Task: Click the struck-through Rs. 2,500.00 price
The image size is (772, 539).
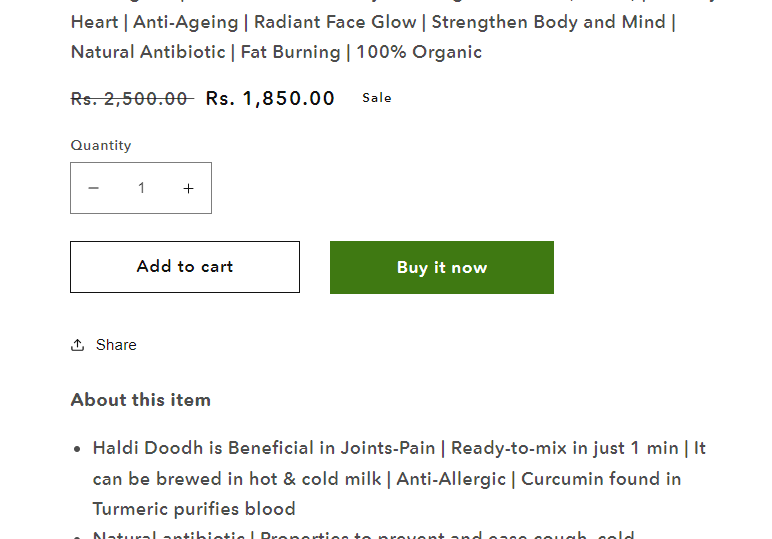Action: coord(132,98)
